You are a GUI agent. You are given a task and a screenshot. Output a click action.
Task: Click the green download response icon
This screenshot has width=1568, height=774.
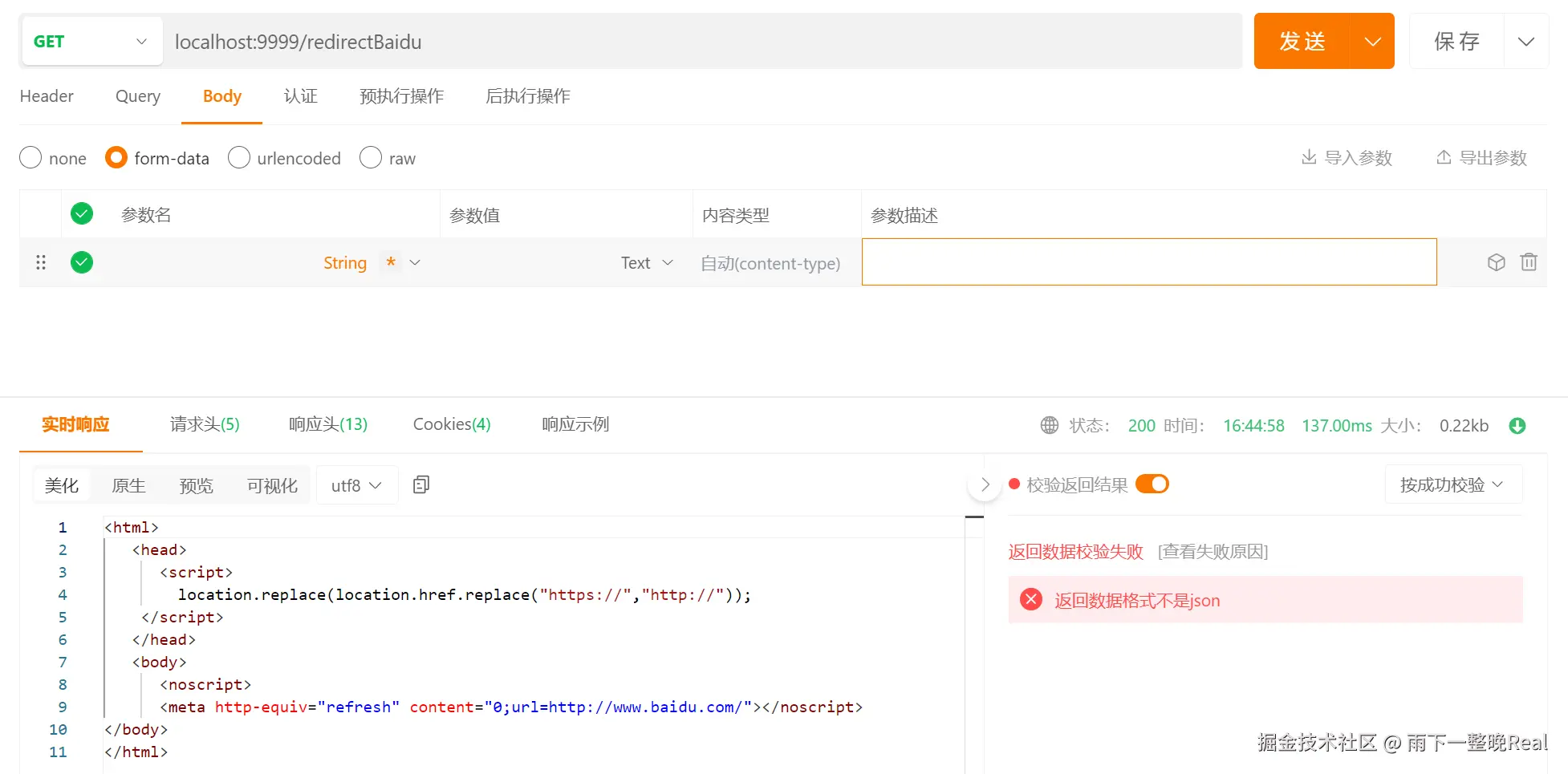point(1517,426)
